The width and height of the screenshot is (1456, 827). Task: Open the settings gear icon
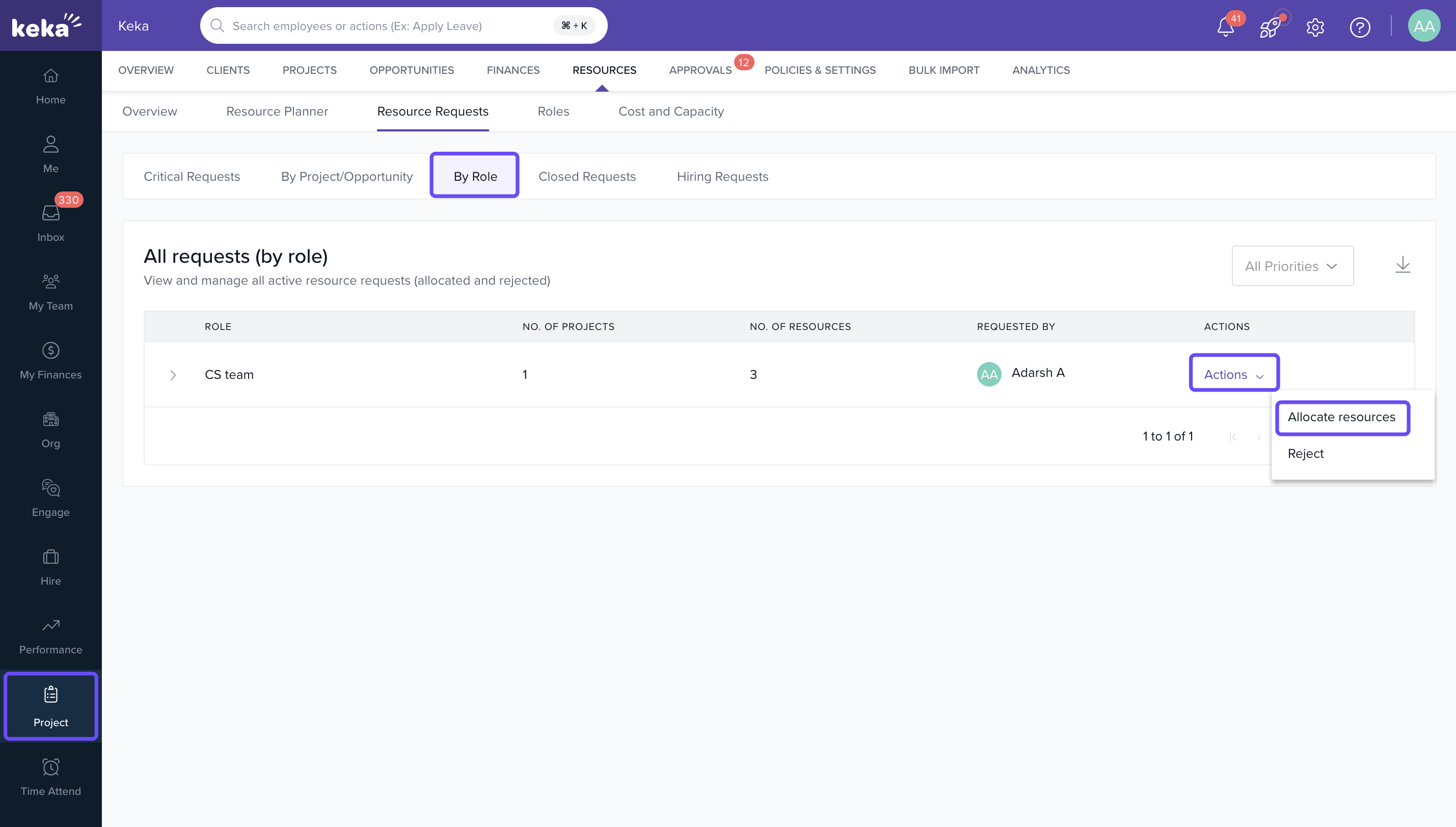click(x=1315, y=26)
